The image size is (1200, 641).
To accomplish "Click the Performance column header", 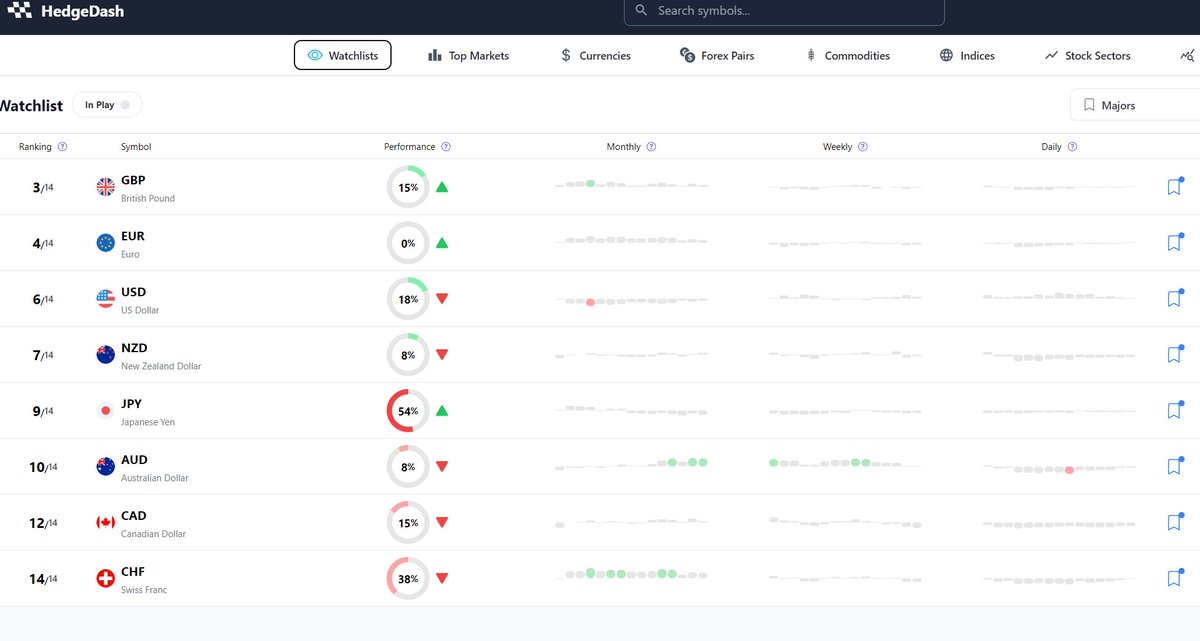I will [x=410, y=147].
